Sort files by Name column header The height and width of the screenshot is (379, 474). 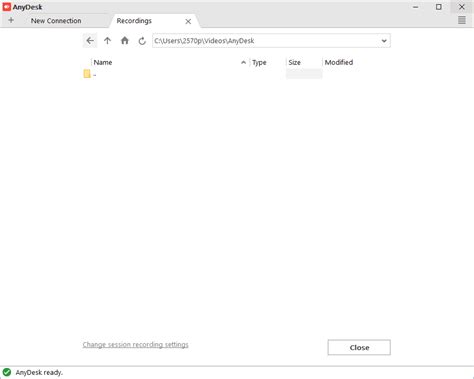pyautogui.click(x=103, y=62)
